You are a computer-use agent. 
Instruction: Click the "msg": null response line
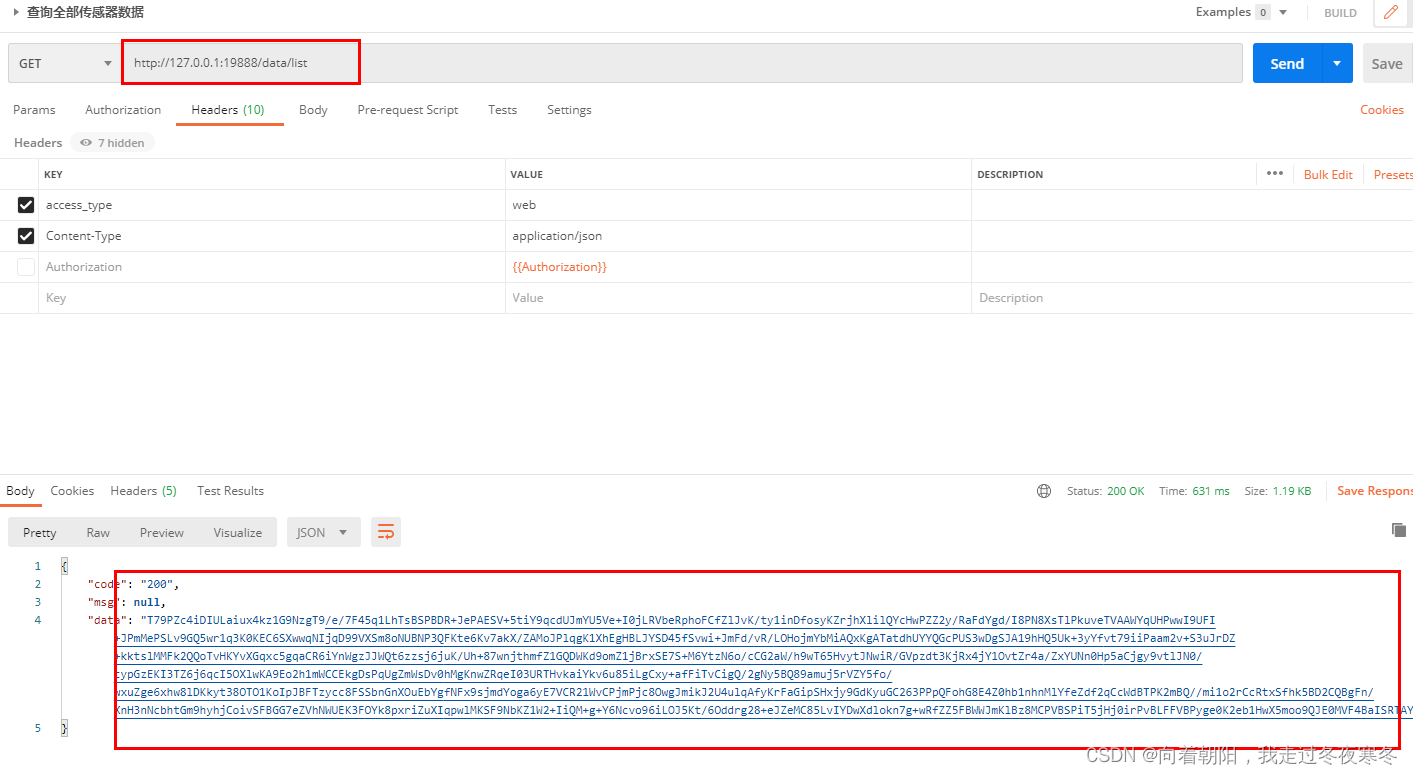click(126, 602)
